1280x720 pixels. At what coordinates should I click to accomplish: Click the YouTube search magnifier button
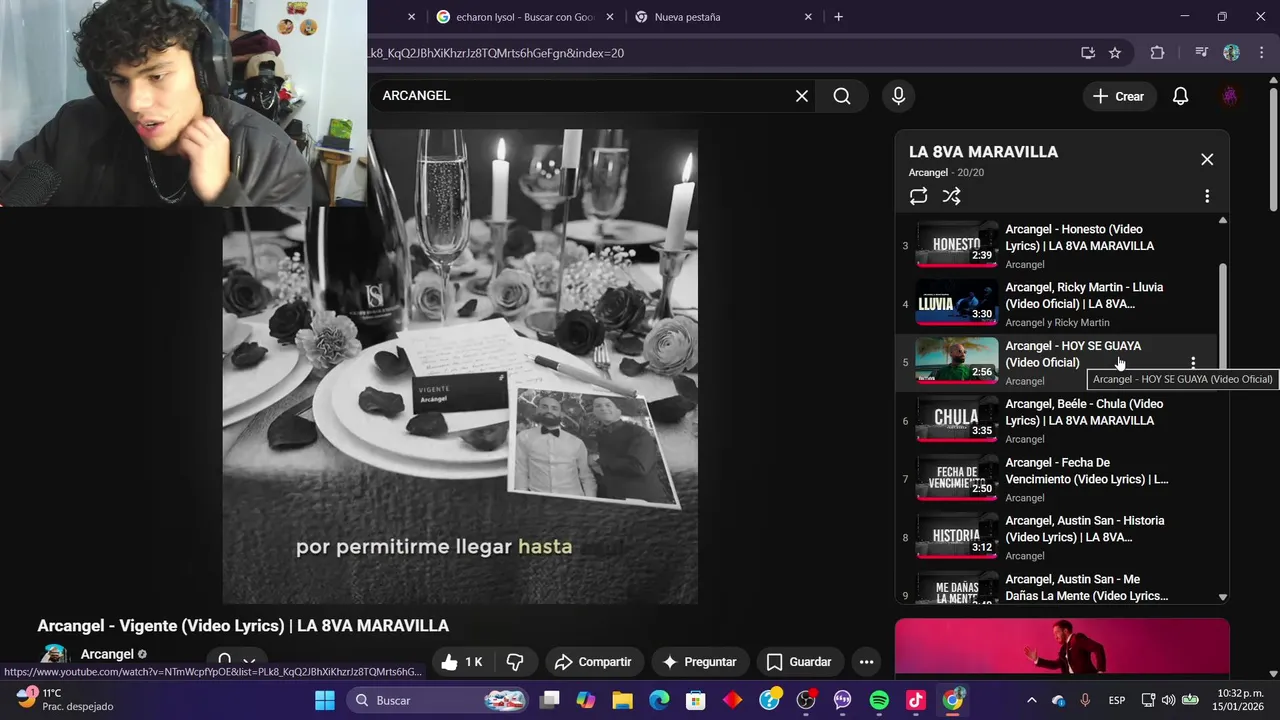coord(842,96)
